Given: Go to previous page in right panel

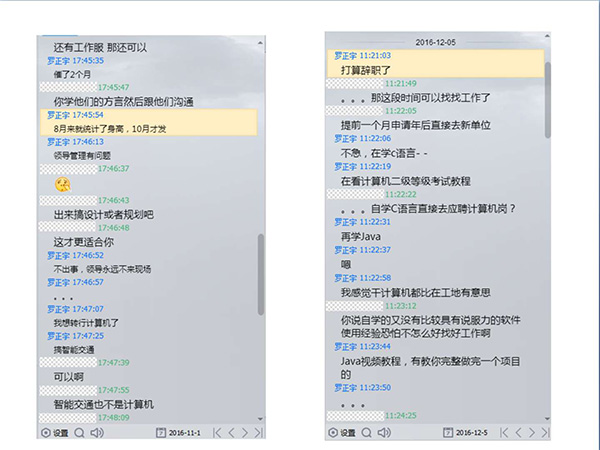Looking at the screenshot, I should pyautogui.click(x=517, y=433).
